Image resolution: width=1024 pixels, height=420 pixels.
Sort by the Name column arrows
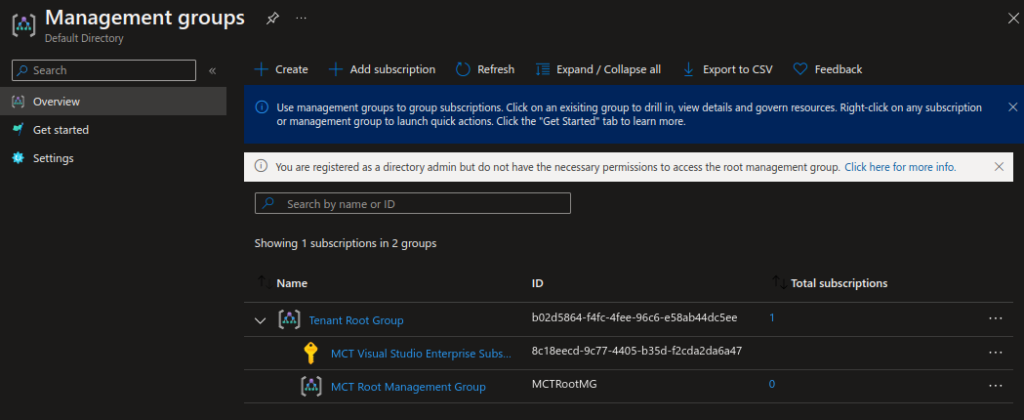point(264,282)
